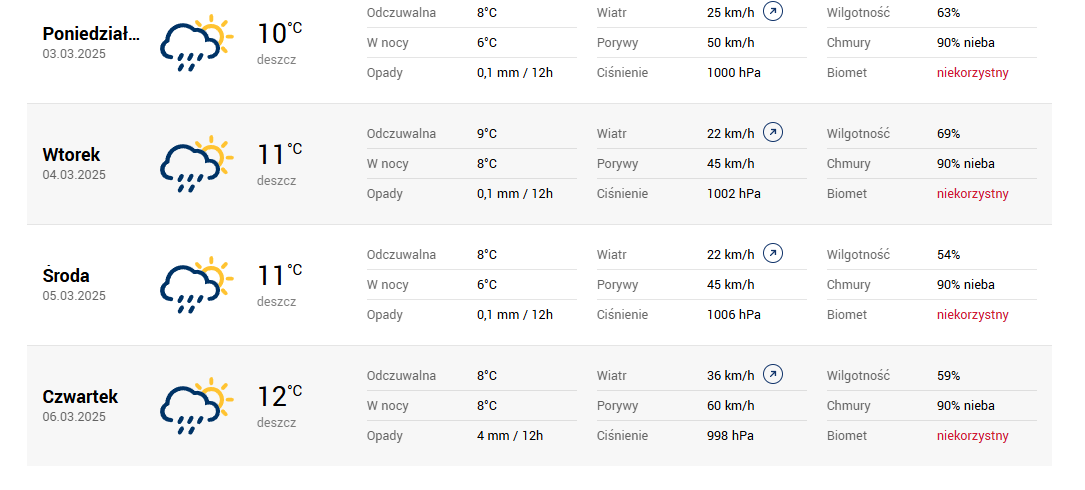Click wind direction arrow for Thursday
This screenshot has width=1085, height=490.
[772, 375]
